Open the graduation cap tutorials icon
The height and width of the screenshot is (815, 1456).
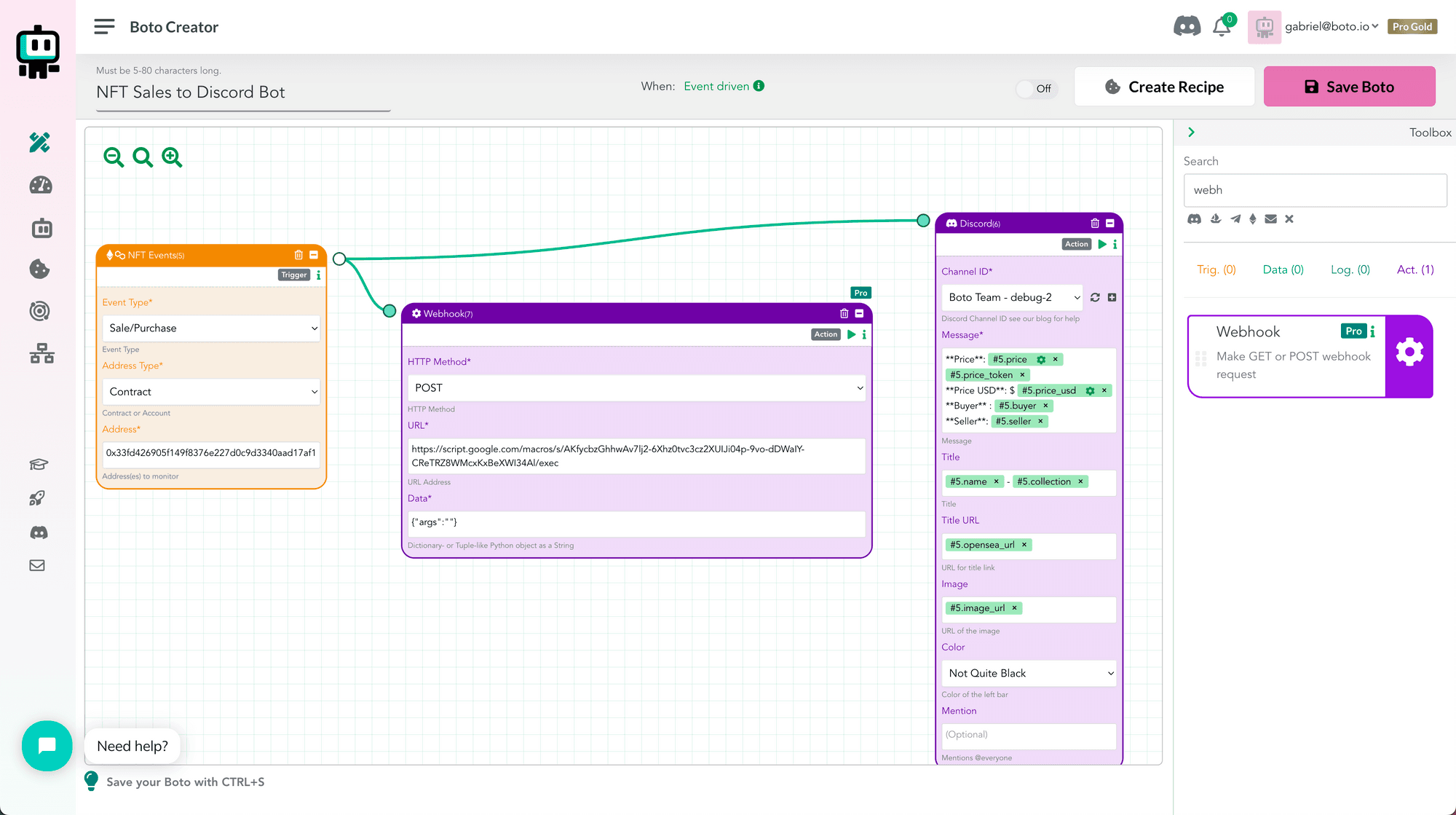pyautogui.click(x=38, y=464)
